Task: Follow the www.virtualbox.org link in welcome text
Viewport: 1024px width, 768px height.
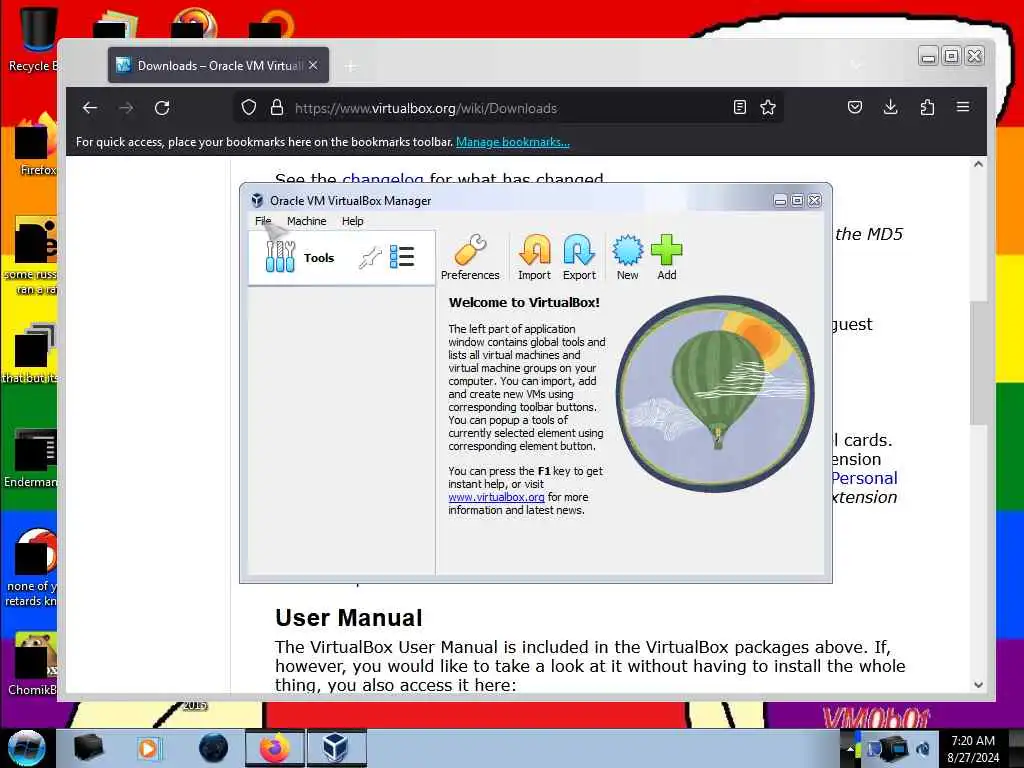Action: click(496, 497)
